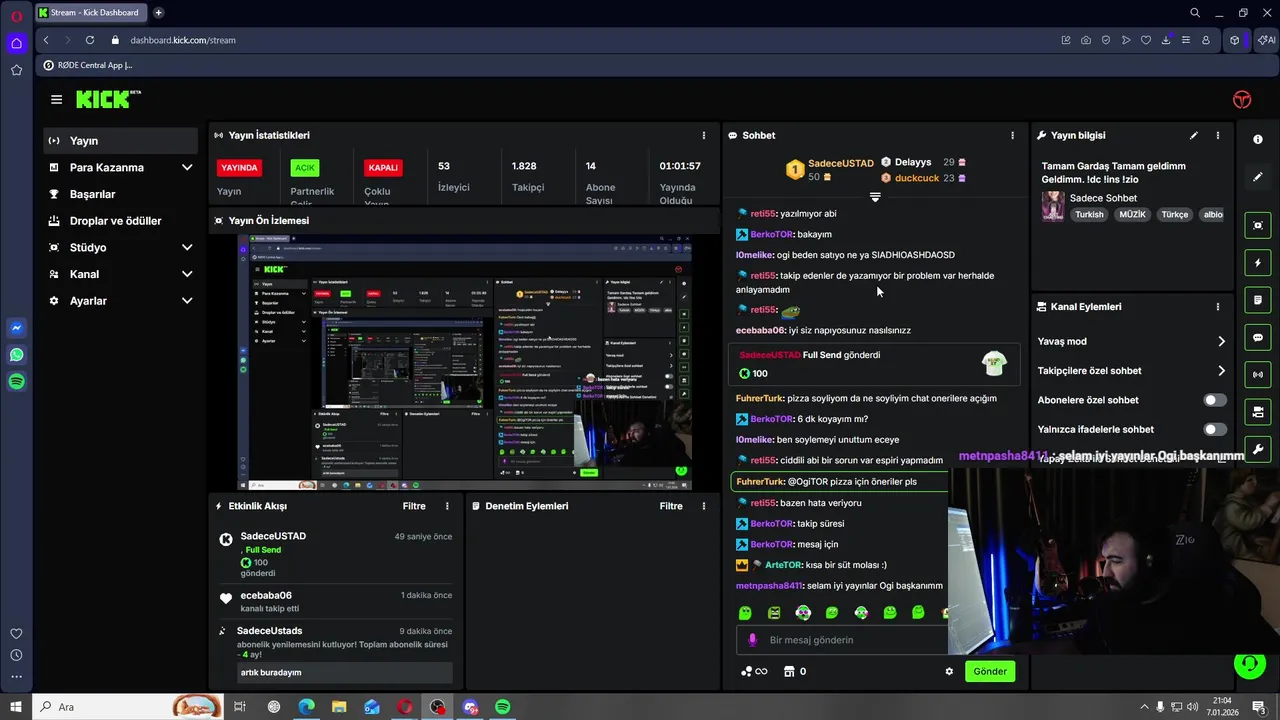Screen dimensions: 1280x720
Task: Click the browser address bar URL
Action: point(183,40)
